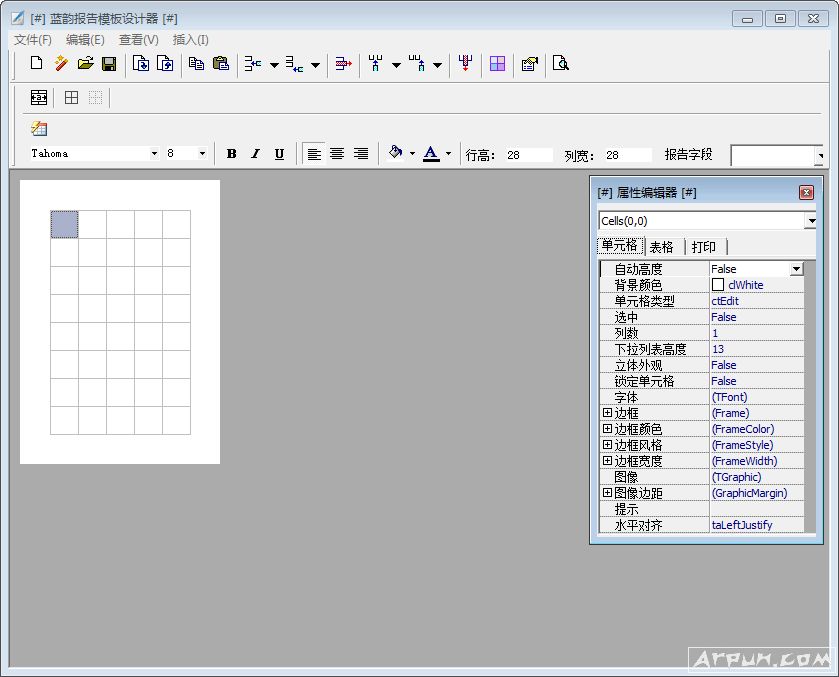Click the merge cells grid icon
This screenshot has width=839, height=677.
(x=497, y=64)
